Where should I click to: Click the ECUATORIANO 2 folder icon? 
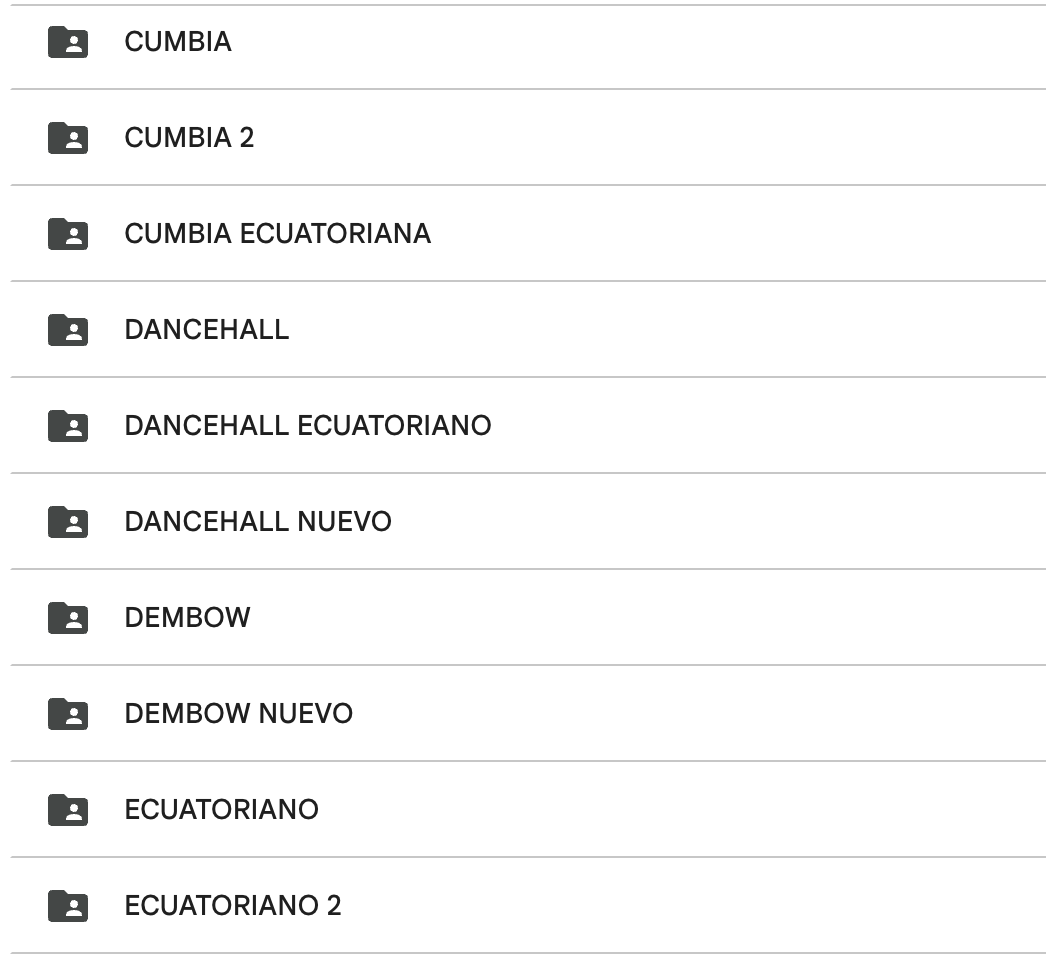68,906
